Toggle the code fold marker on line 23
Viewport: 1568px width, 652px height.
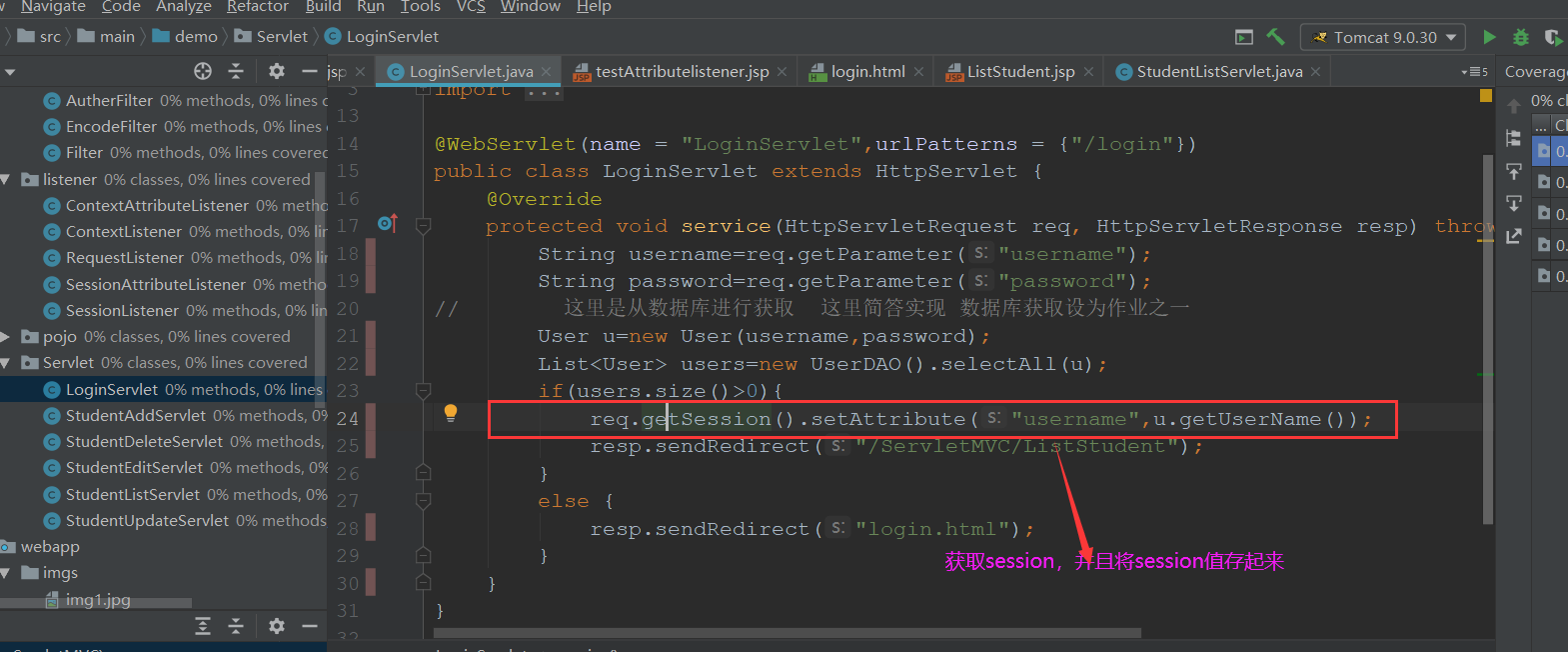[x=423, y=391]
